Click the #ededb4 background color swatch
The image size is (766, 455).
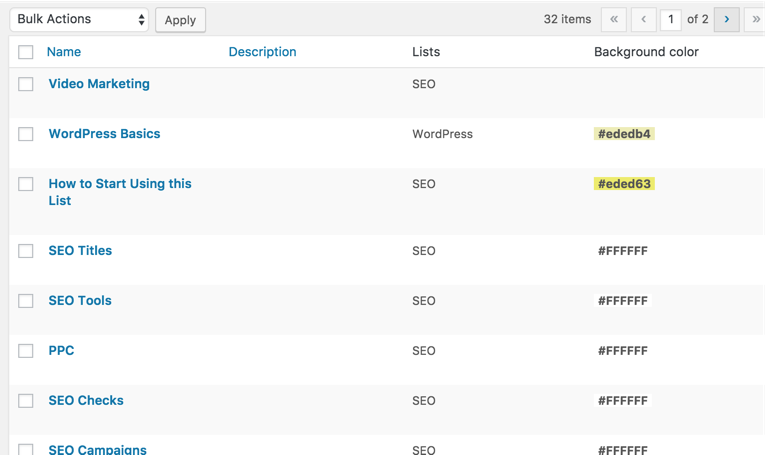pos(624,134)
